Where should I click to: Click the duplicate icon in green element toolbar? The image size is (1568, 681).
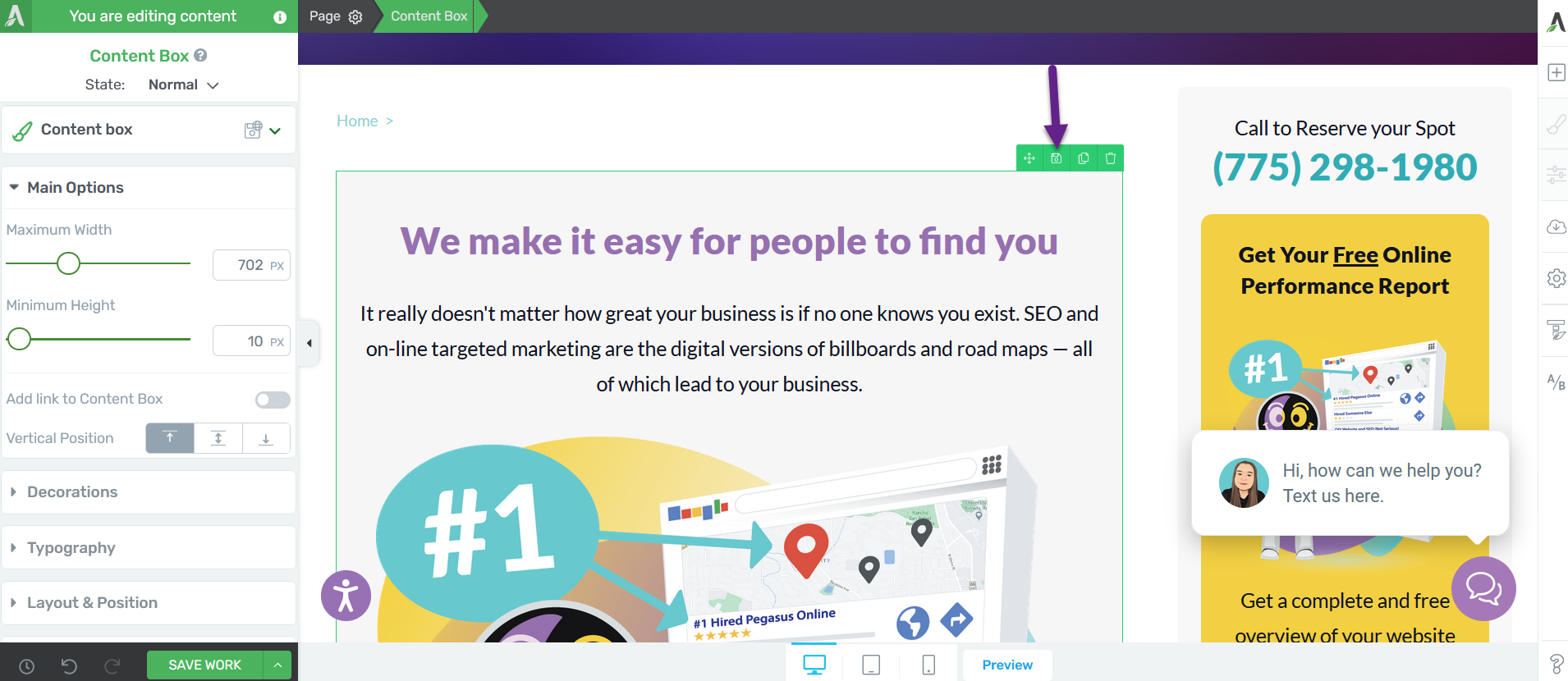[x=1084, y=158]
